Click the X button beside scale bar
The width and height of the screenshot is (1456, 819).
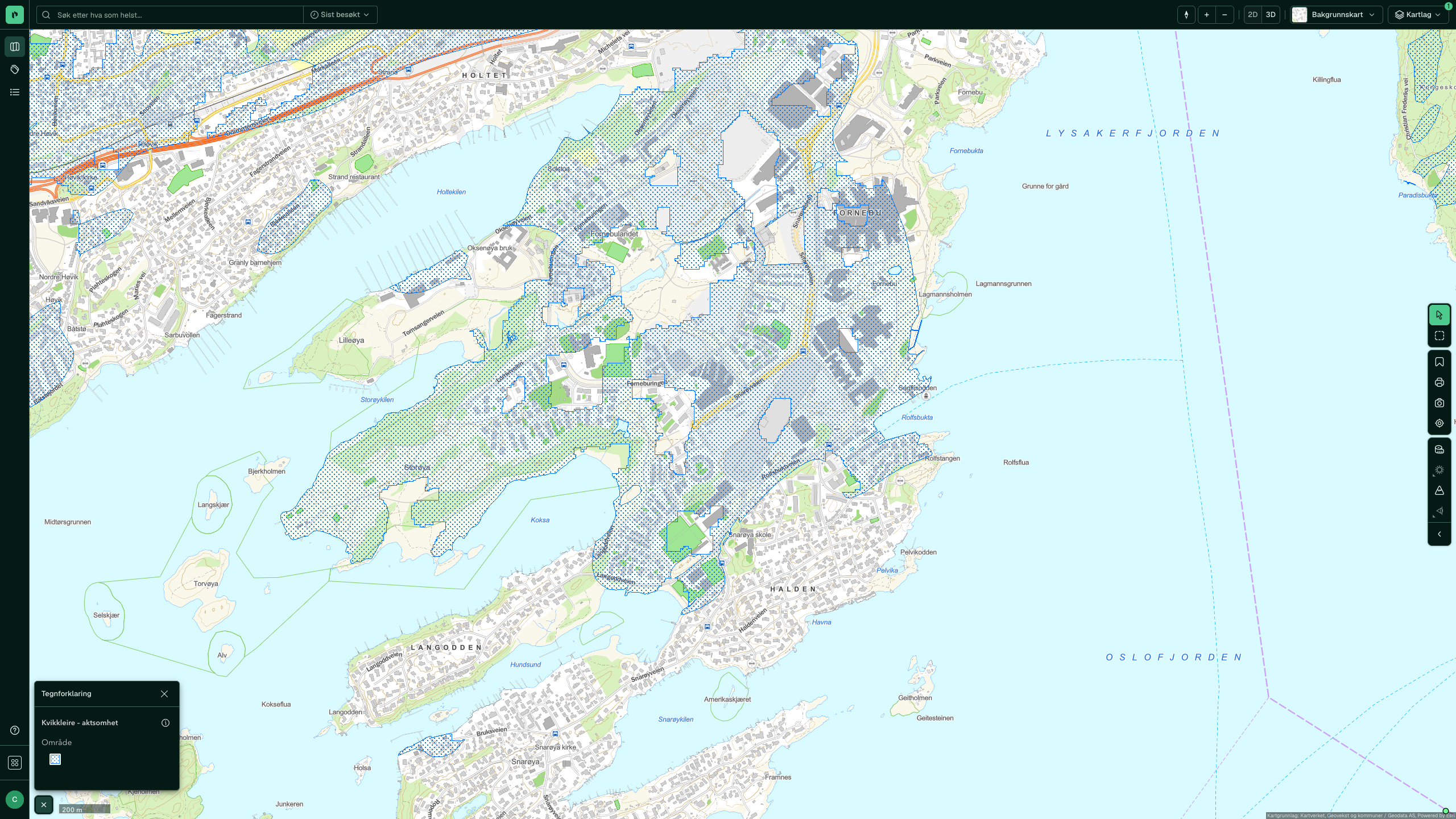pos(44,805)
